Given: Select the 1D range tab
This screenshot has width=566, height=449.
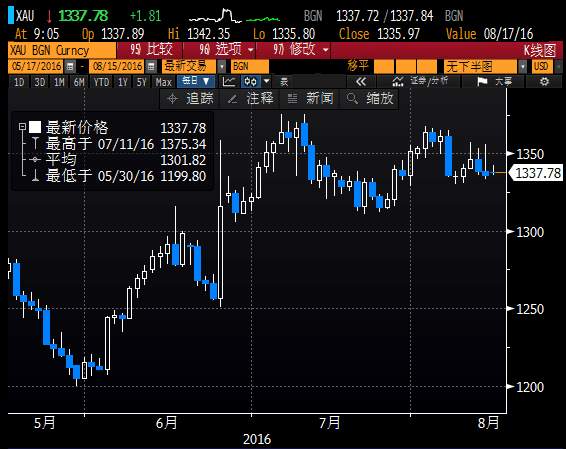Looking at the screenshot, I should (x=19, y=82).
